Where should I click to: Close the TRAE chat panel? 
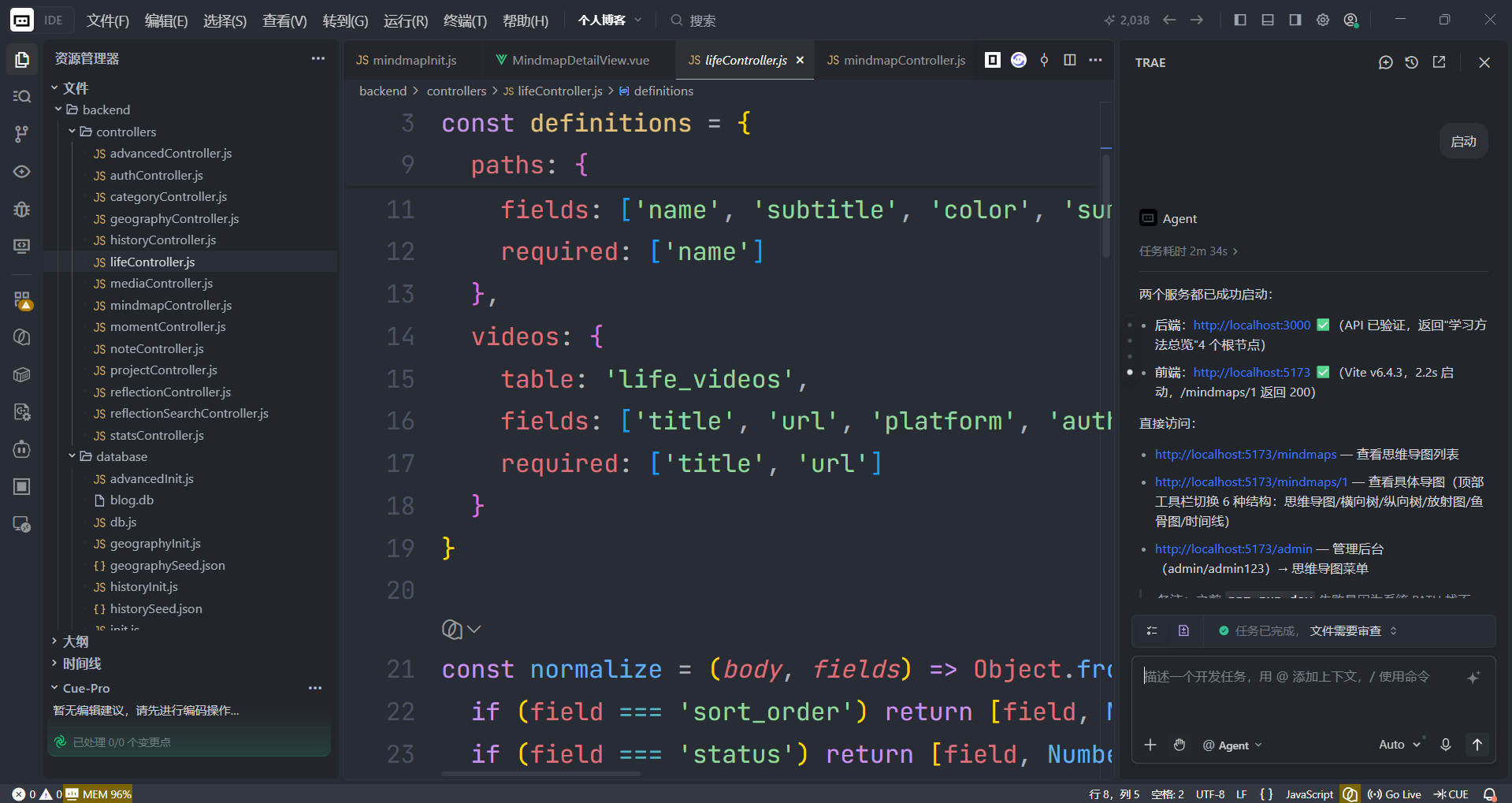coord(1484,62)
